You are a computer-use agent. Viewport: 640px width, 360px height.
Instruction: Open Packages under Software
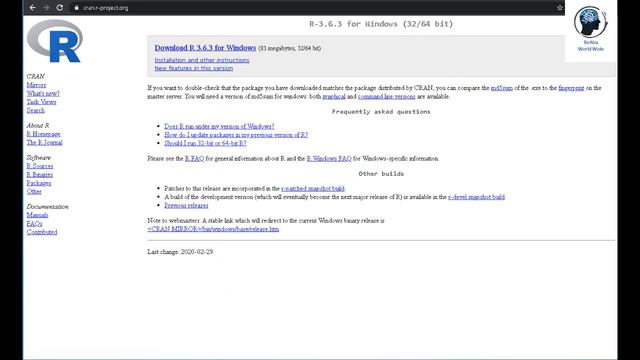click(x=39, y=183)
